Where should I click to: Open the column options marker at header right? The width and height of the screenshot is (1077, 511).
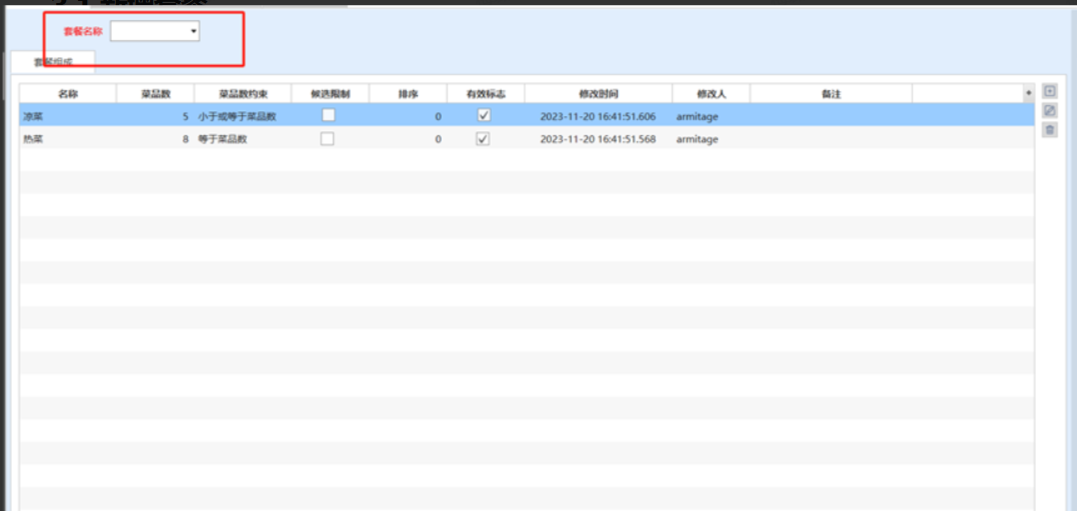click(x=1028, y=93)
